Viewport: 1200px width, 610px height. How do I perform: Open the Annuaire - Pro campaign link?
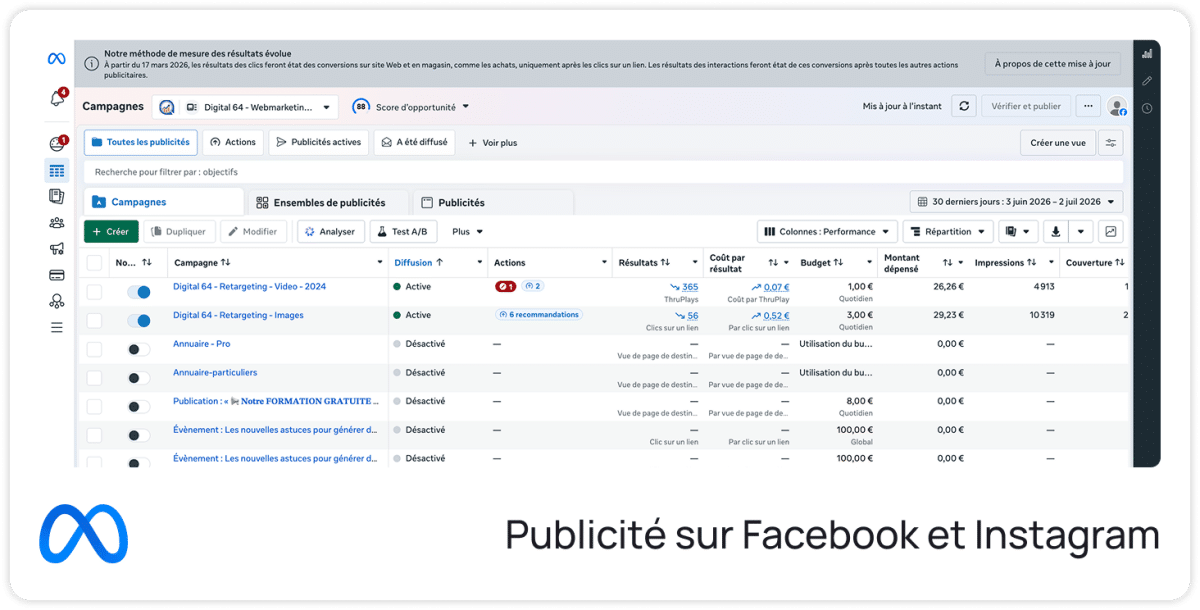click(x=201, y=344)
